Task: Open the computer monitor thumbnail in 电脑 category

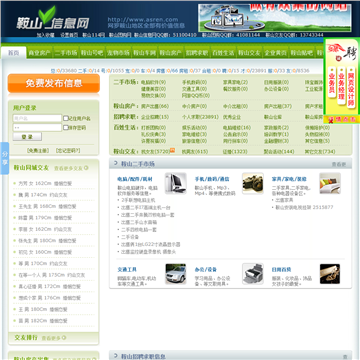Action: 176,183
